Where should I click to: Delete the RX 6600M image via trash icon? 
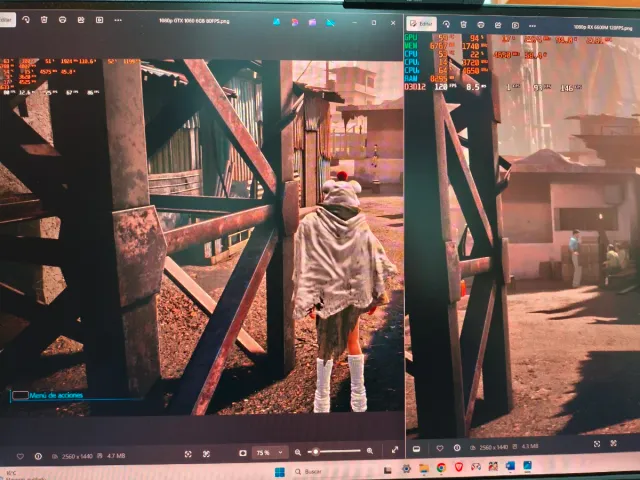[464, 25]
